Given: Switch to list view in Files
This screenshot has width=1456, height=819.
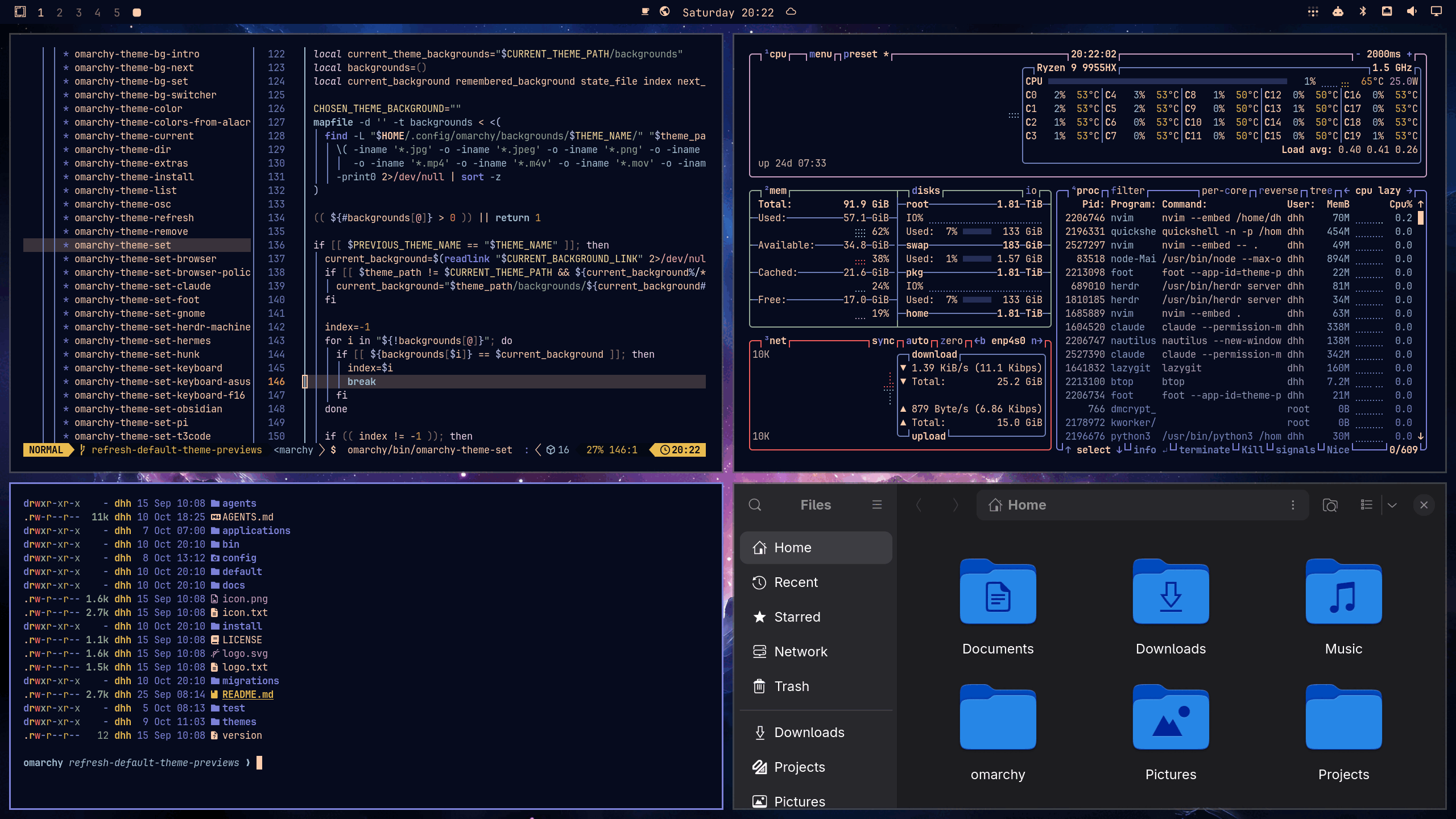Looking at the screenshot, I should pyautogui.click(x=1366, y=504).
